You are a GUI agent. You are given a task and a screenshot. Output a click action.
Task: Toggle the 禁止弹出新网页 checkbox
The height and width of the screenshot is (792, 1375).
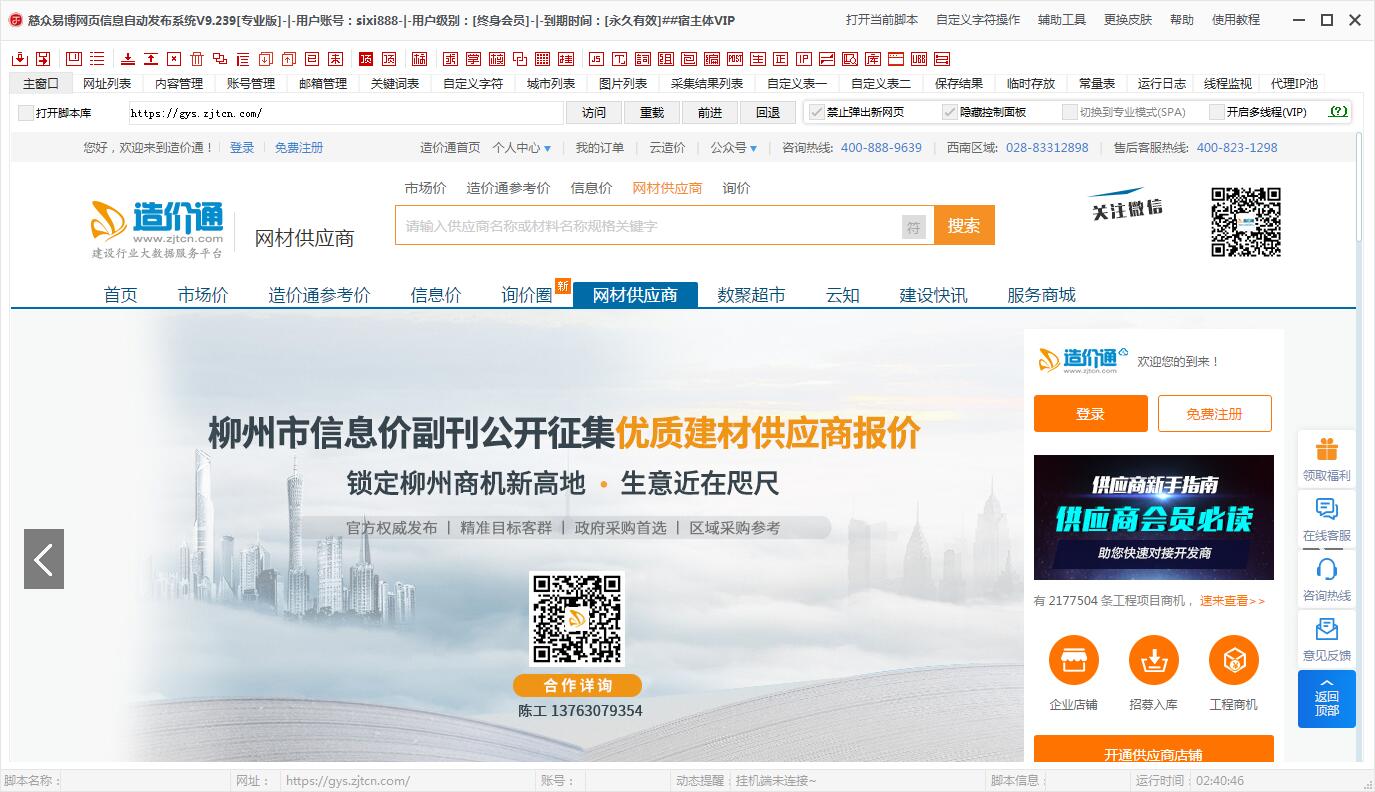coord(816,112)
